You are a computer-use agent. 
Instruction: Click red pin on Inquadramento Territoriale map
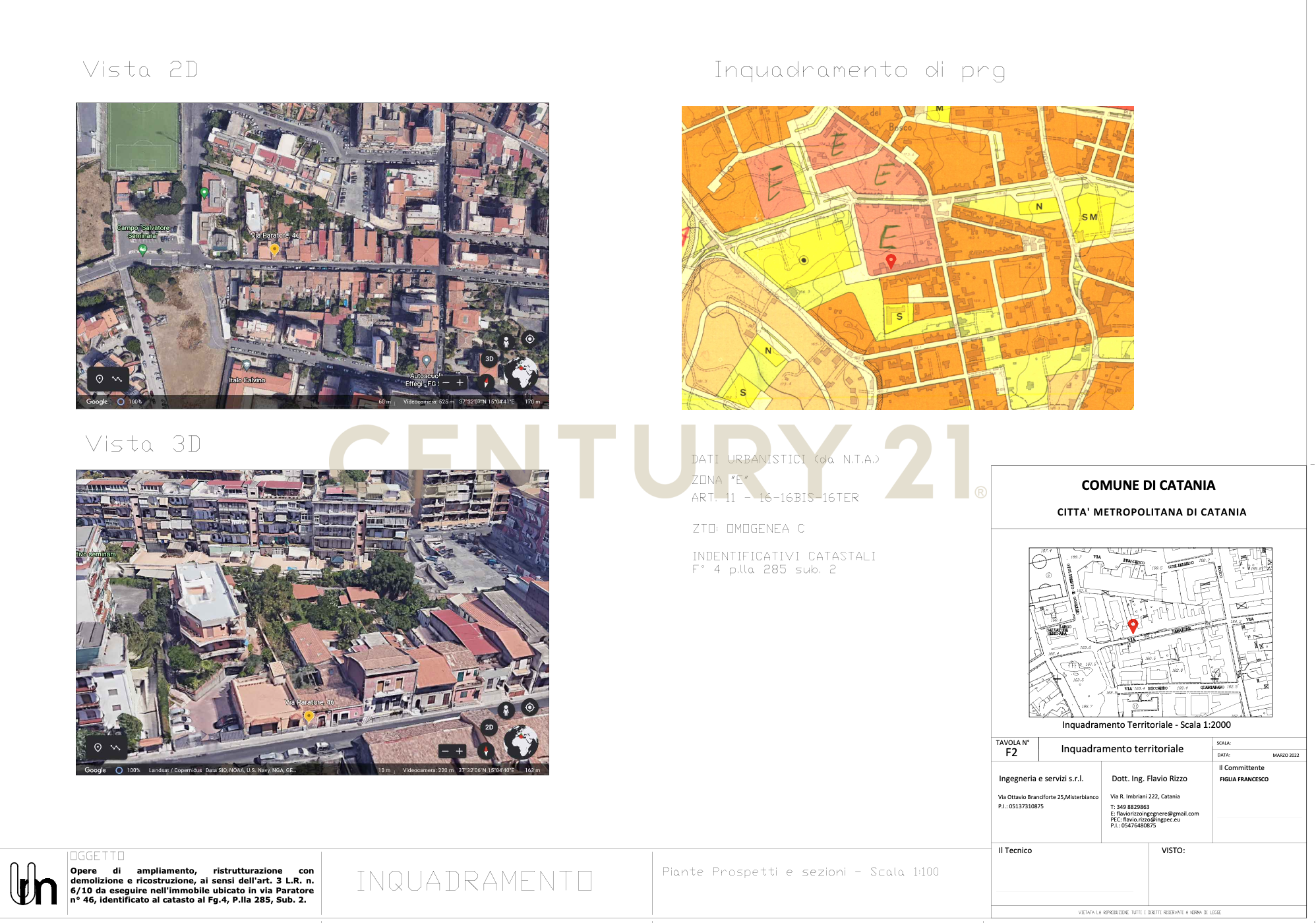tap(1133, 626)
